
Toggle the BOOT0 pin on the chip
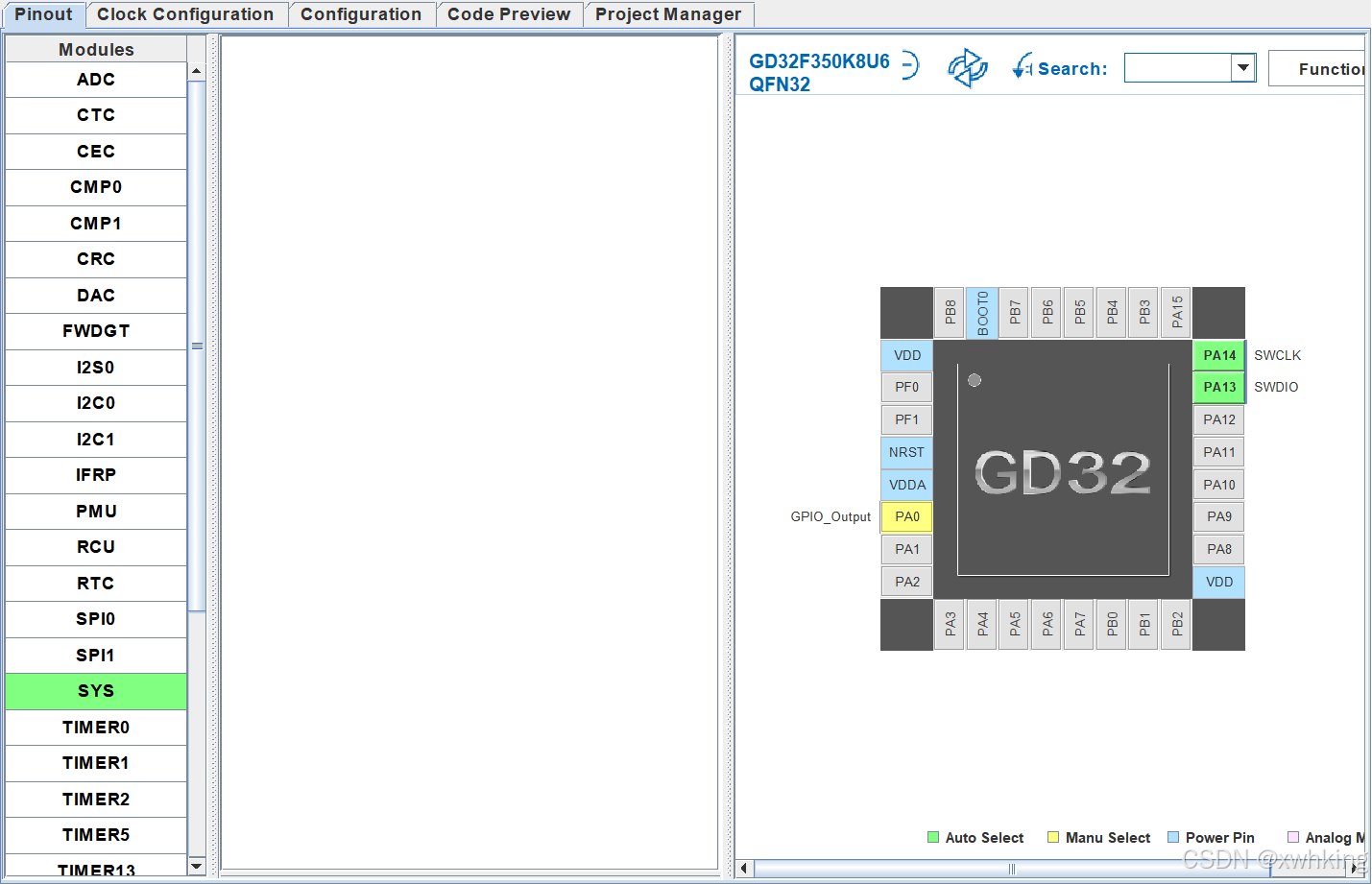point(981,312)
